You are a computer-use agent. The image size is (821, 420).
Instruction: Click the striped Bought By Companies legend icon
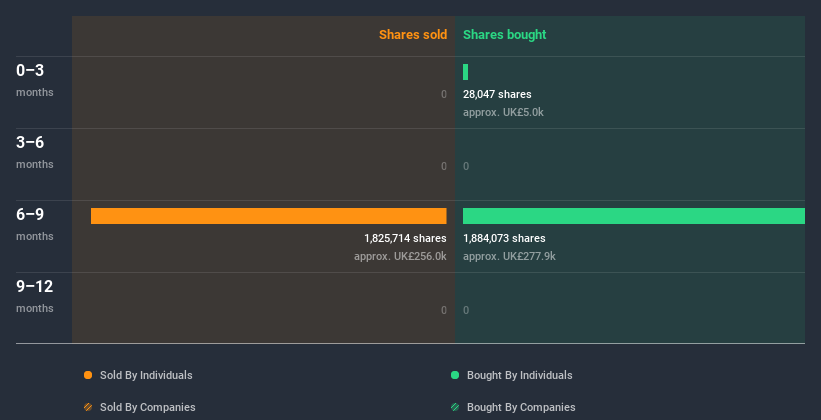coord(455,407)
